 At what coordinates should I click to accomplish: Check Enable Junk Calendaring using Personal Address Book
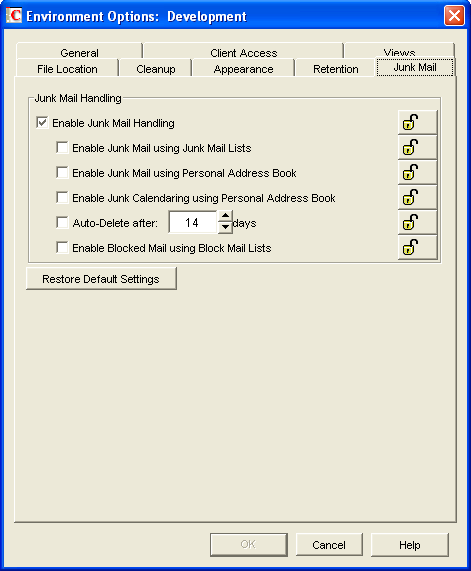coord(62,198)
